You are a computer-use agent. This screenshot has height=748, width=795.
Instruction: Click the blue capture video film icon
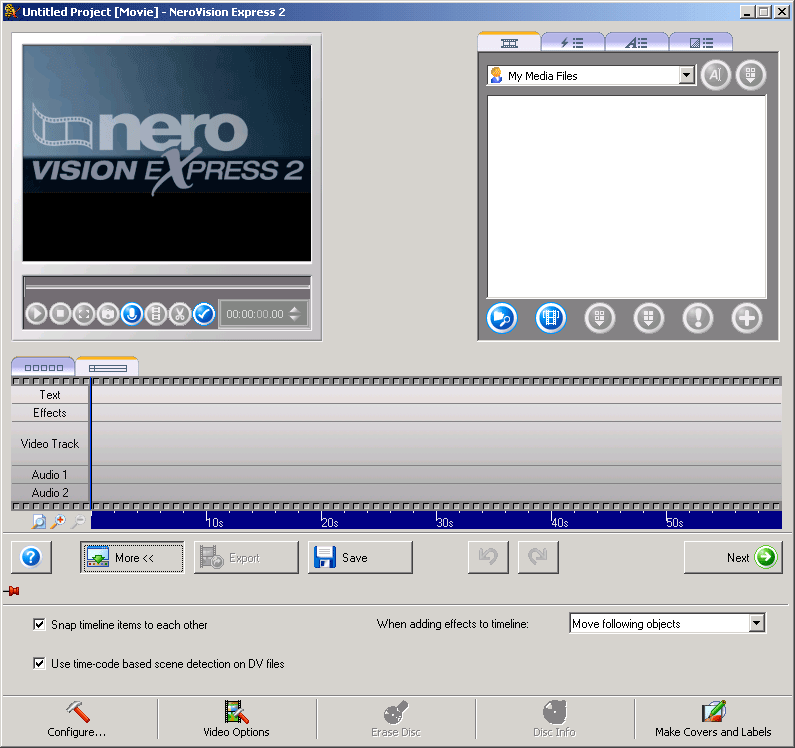pyautogui.click(x=551, y=318)
